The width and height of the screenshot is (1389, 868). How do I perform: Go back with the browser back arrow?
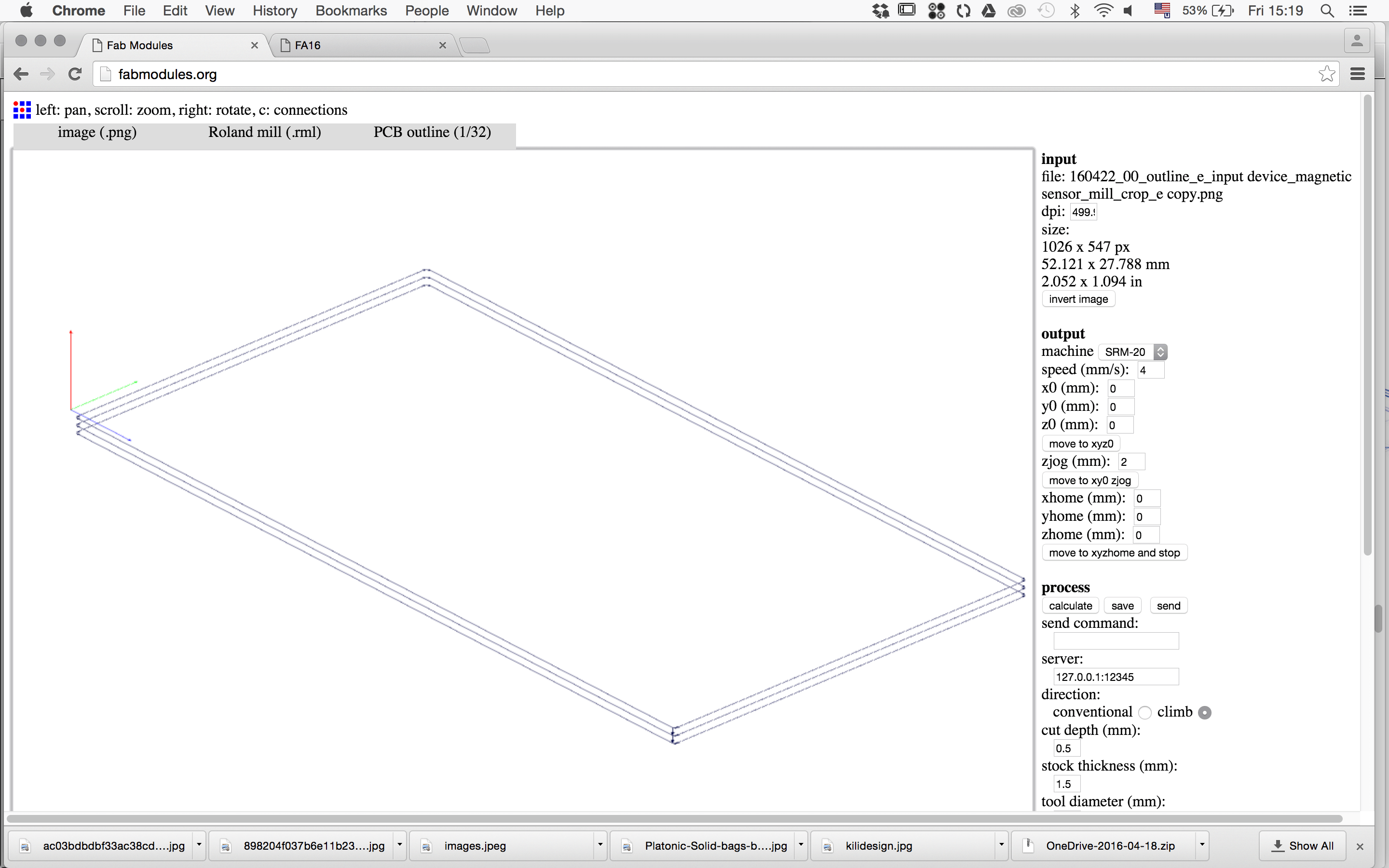click(x=21, y=74)
